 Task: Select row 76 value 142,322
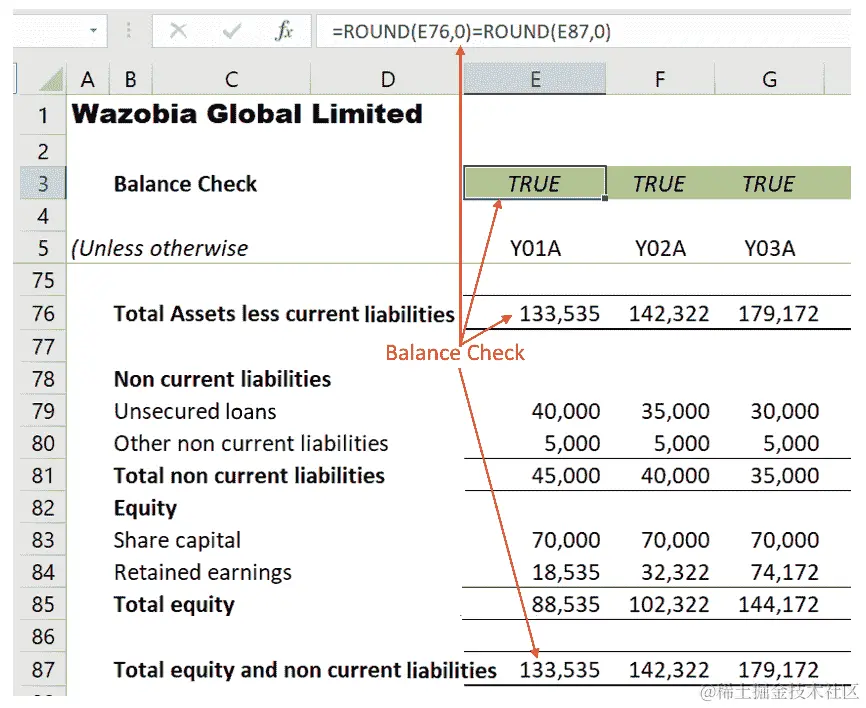pyautogui.click(x=669, y=314)
